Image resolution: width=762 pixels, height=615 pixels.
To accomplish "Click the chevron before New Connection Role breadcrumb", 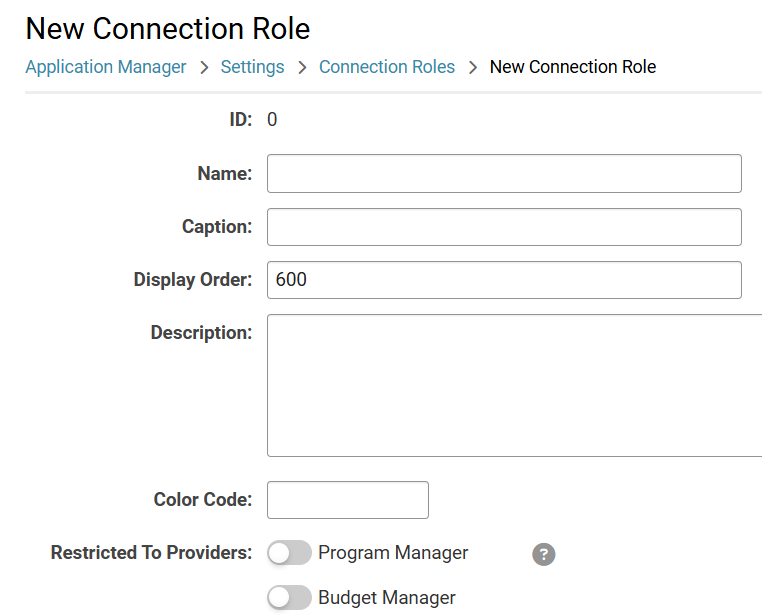I will (473, 68).
